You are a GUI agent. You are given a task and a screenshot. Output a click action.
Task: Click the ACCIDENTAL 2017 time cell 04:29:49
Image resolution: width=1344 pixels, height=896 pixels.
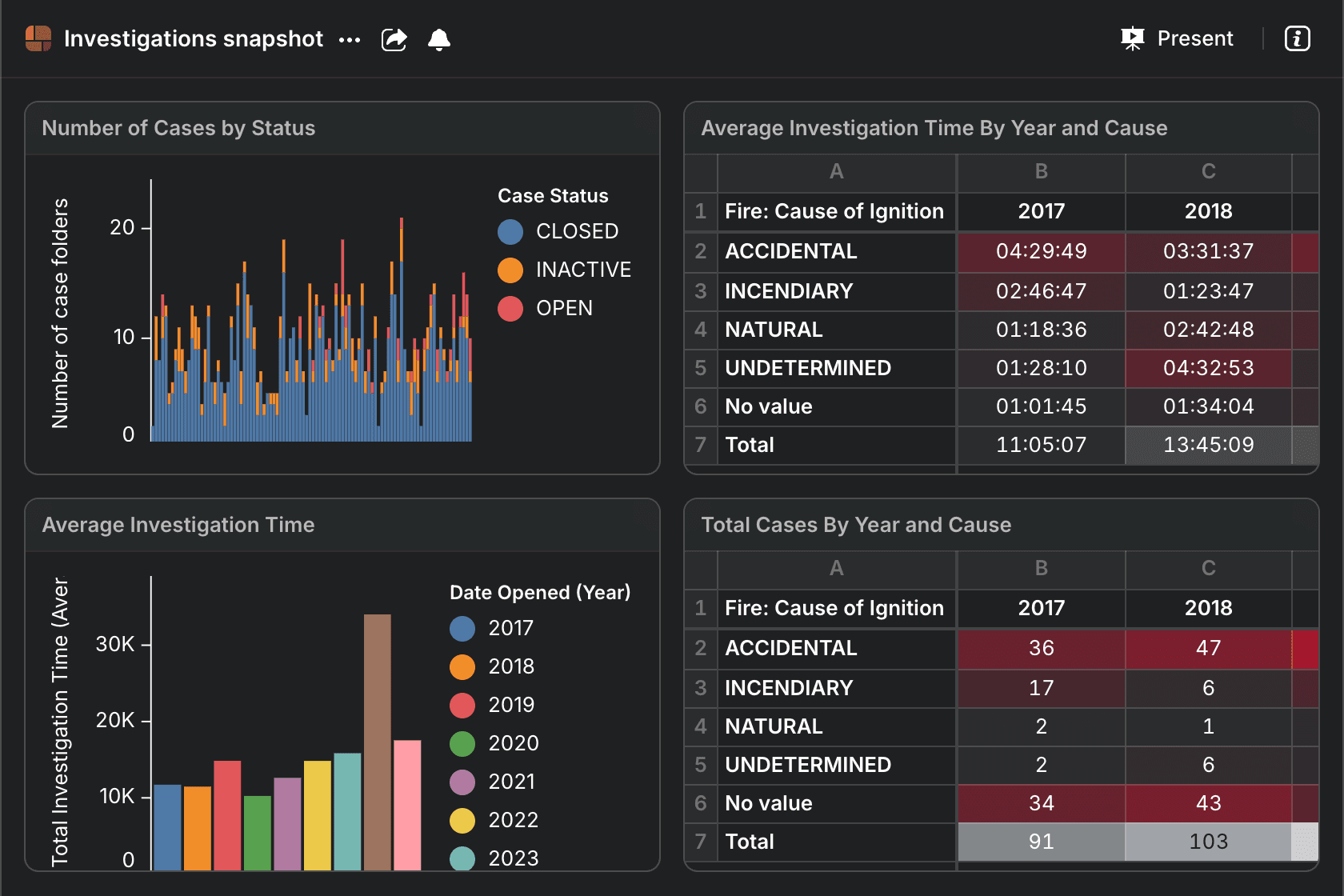1041,251
